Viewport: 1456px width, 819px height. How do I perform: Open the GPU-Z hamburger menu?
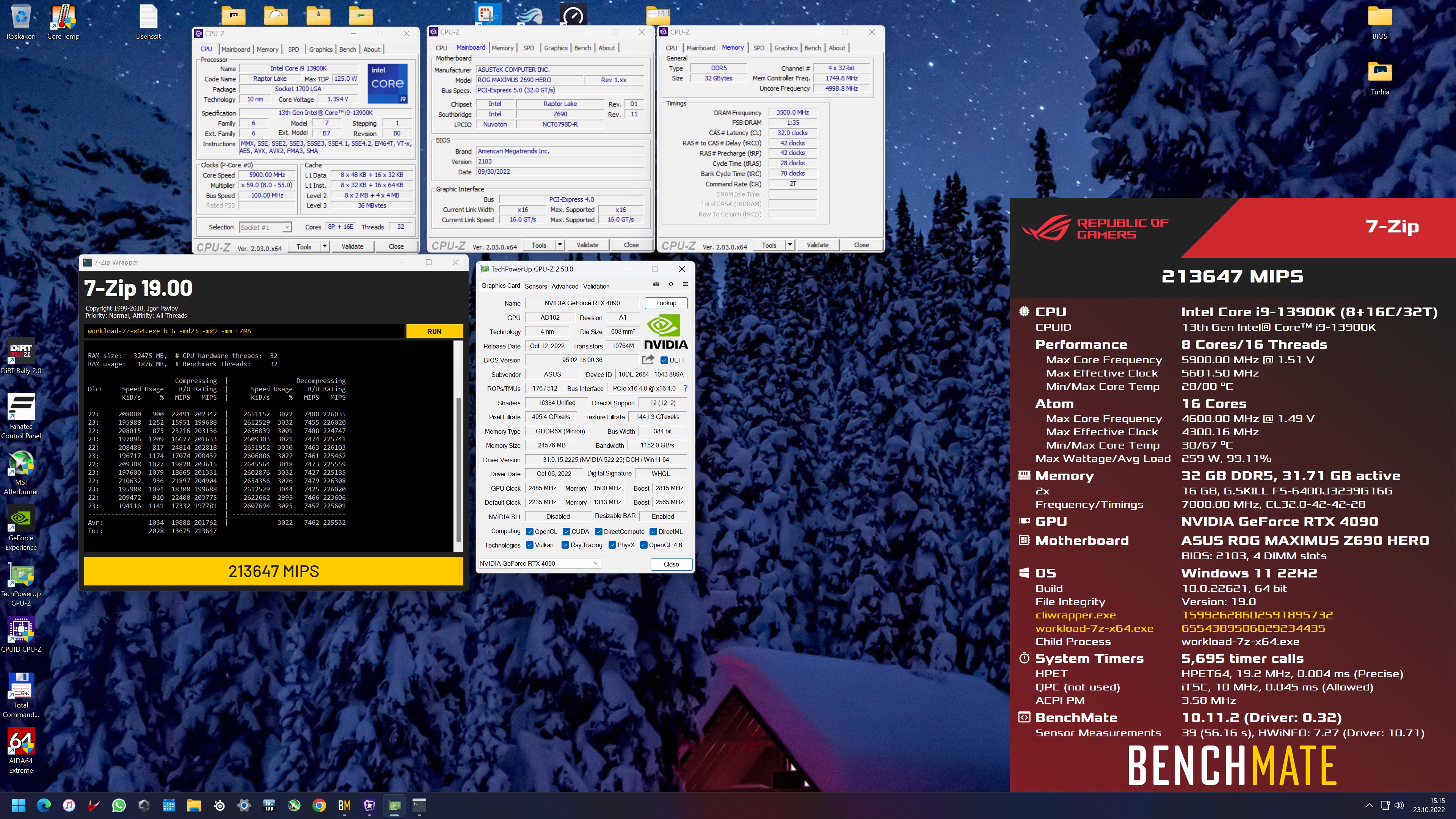click(685, 284)
